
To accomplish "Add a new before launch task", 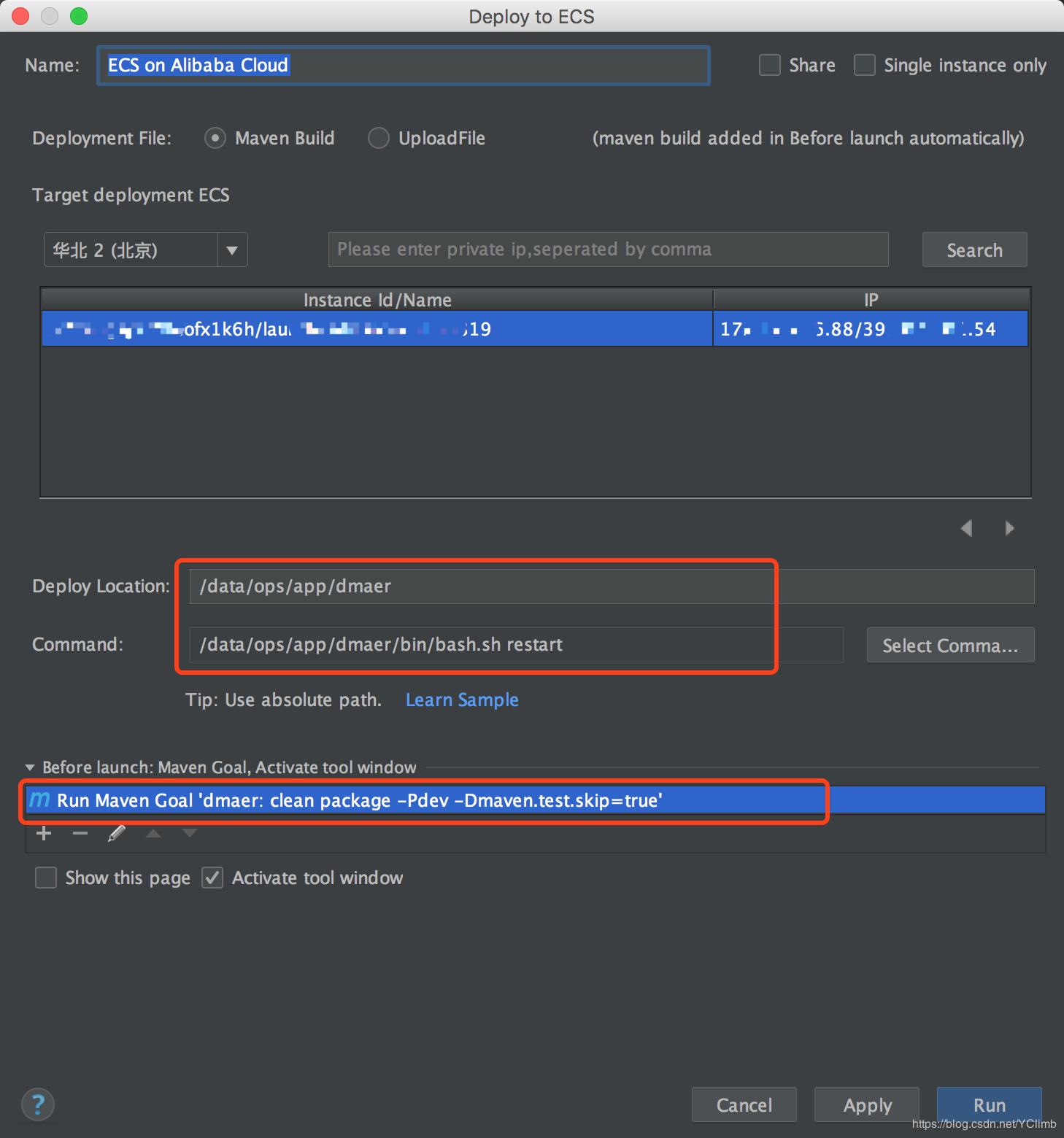I will coord(44,833).
